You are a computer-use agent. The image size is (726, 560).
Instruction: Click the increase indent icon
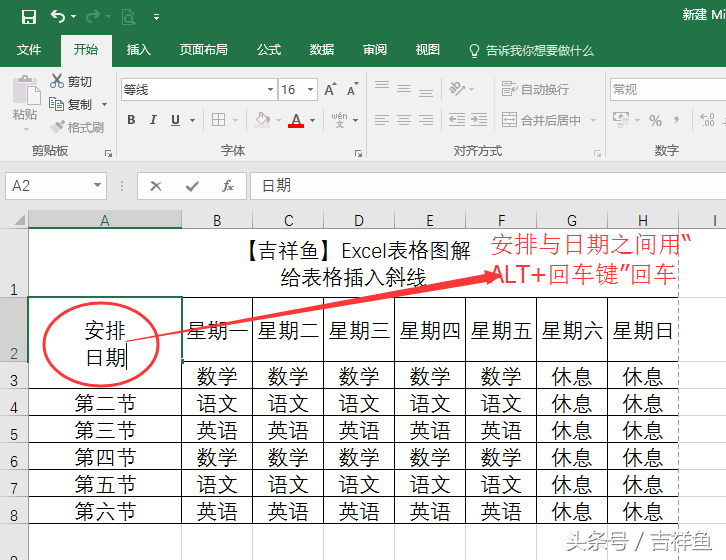pos(479,120)
